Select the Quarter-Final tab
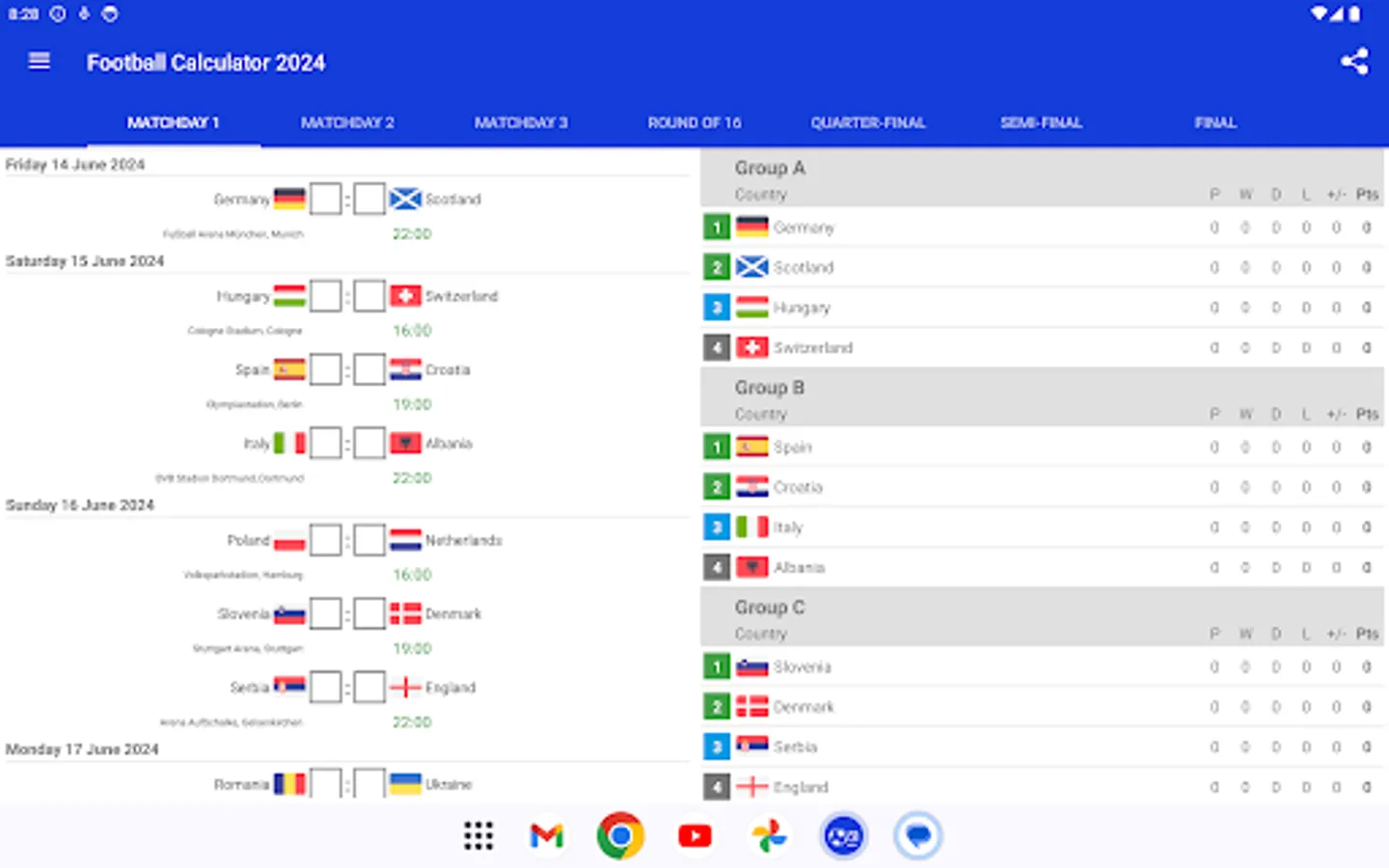 click(x=868, y=122)
